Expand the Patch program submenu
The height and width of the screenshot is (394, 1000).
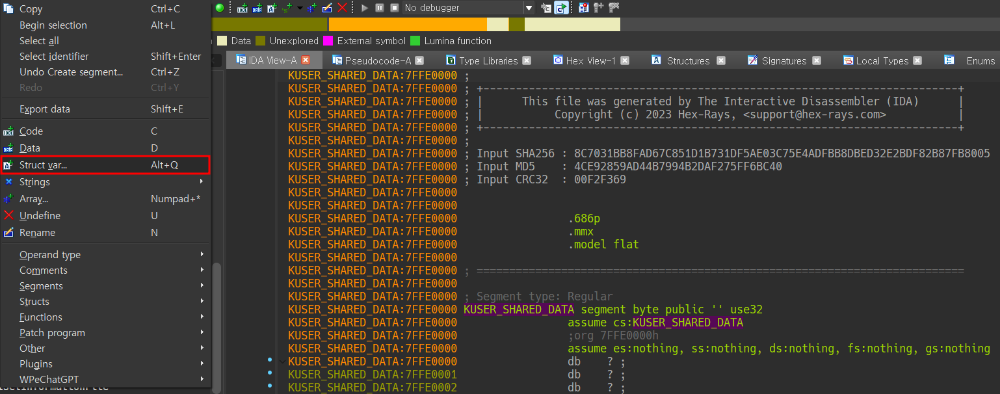pos(105,333)
